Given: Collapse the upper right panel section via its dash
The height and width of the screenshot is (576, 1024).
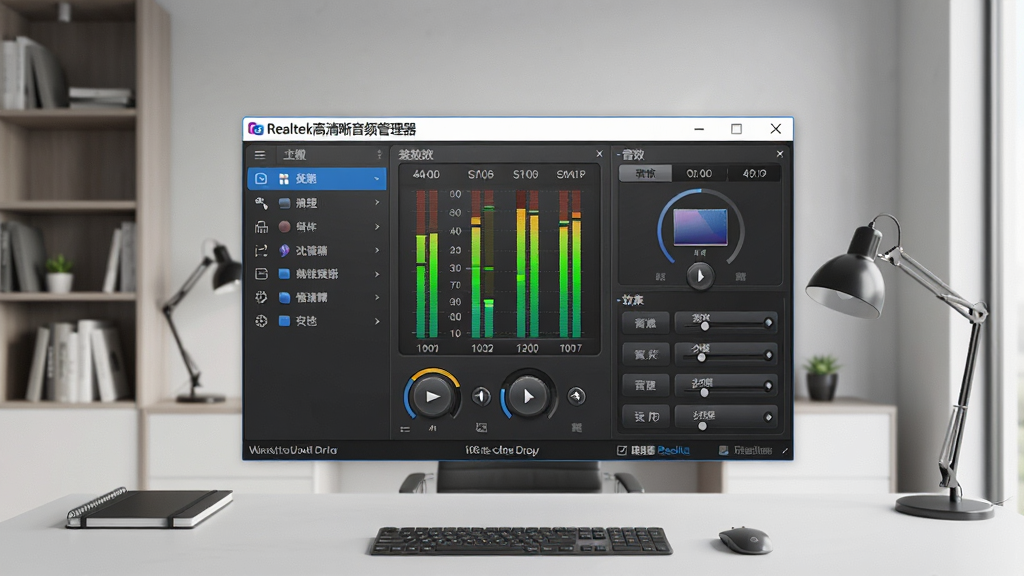Looking at the screenshot, I should [x=618, y=155].
